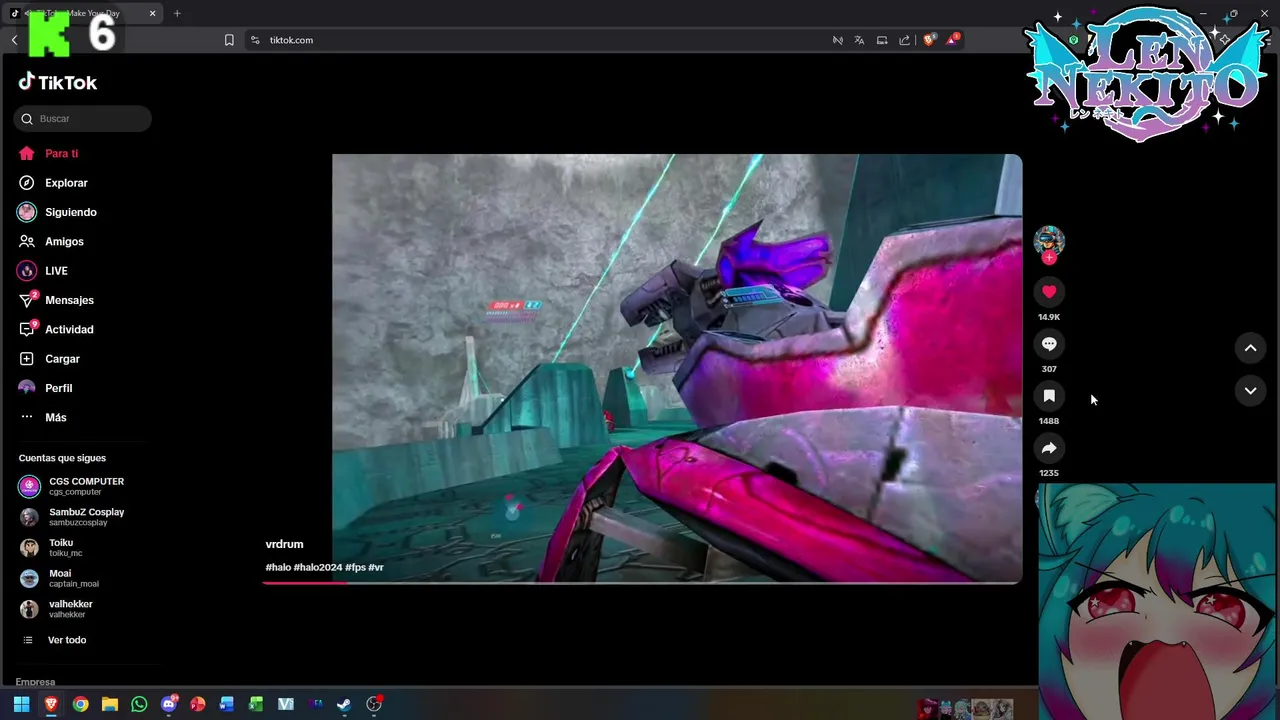Screen dimensions: 1280x720
Task: Open the Explorar page
Action: [x=53, y=183]
